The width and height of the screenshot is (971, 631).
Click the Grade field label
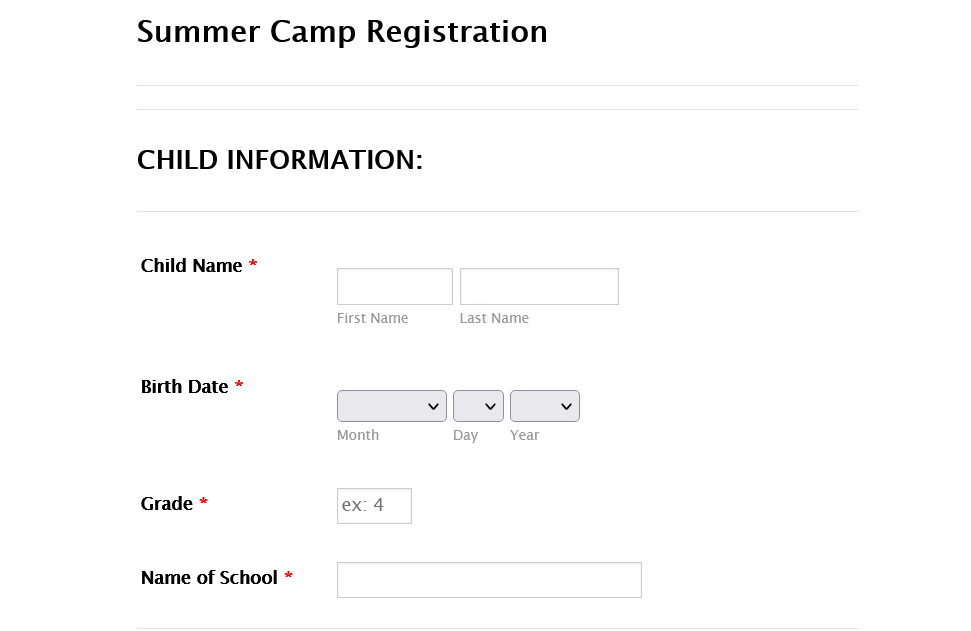(167, 504)
